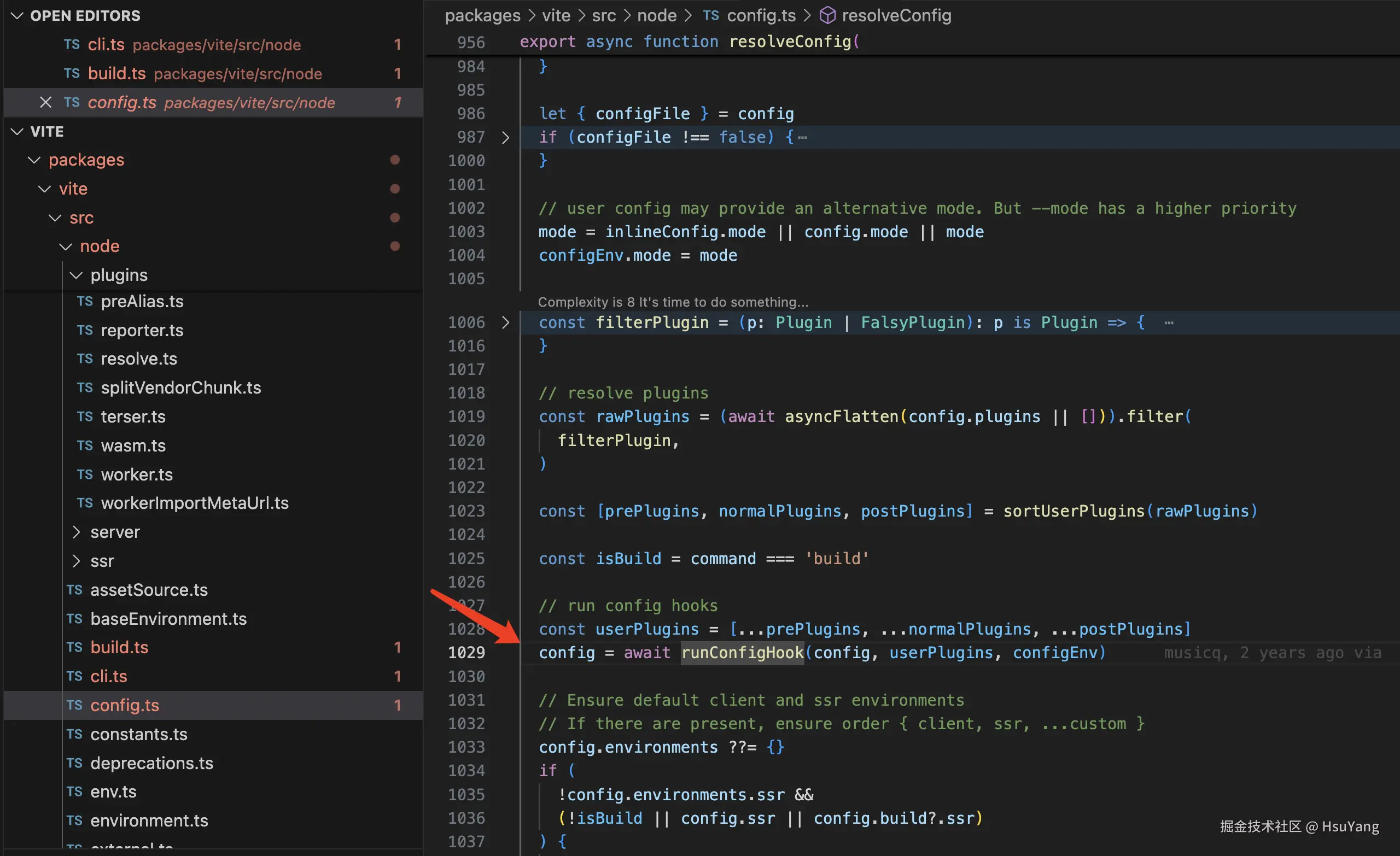Click the TS icon next to worker.ts
The height and width of the screenshot is (856, 1400).
pyautogui.click(x=85, y=474)
